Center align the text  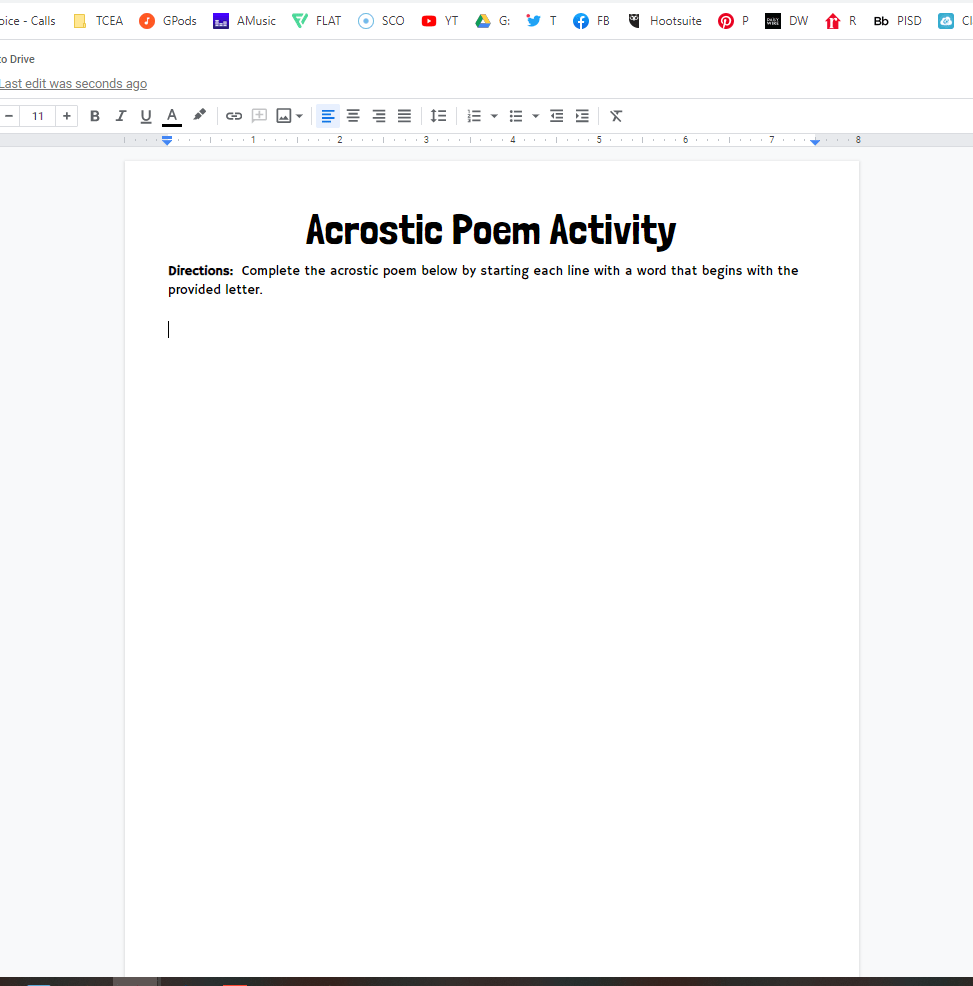[353, 115]
